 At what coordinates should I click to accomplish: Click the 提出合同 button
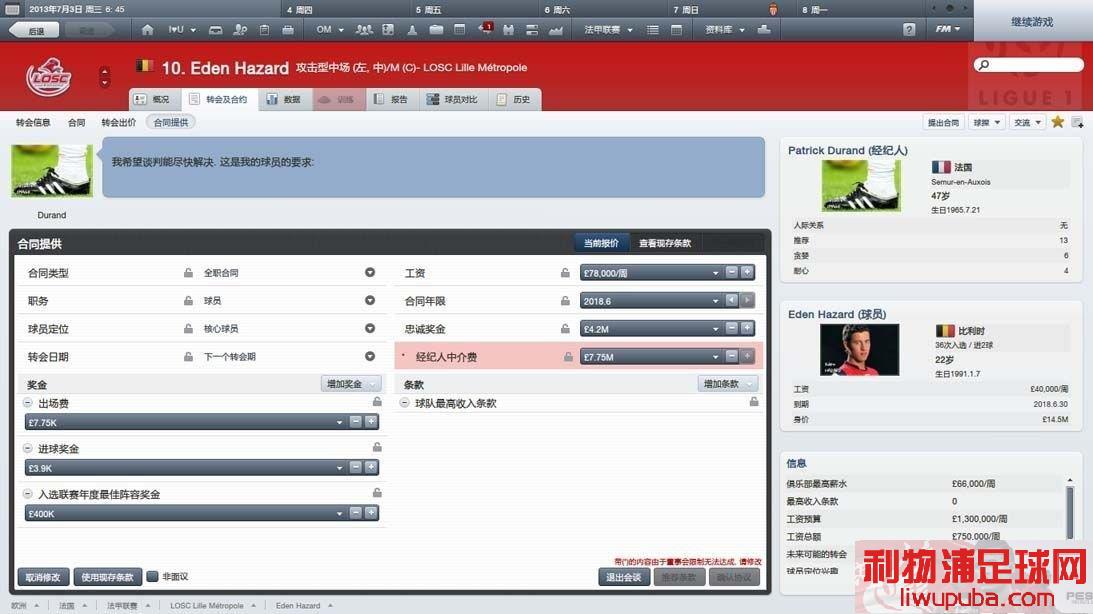coord(943,123)
